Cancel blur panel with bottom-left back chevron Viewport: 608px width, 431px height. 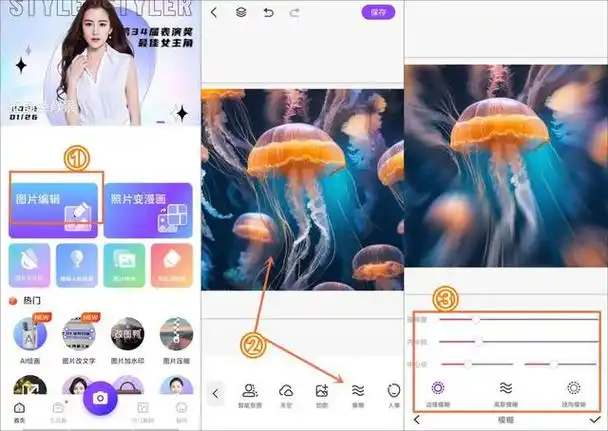417,421
